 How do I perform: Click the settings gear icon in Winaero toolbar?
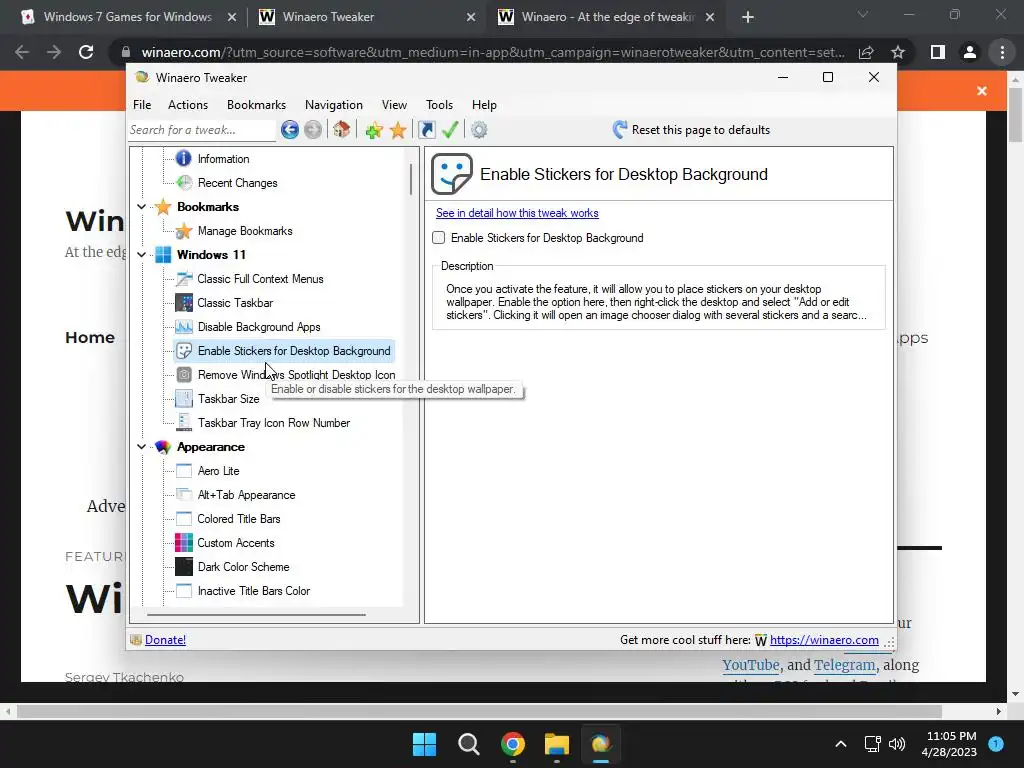click(479, 130)
